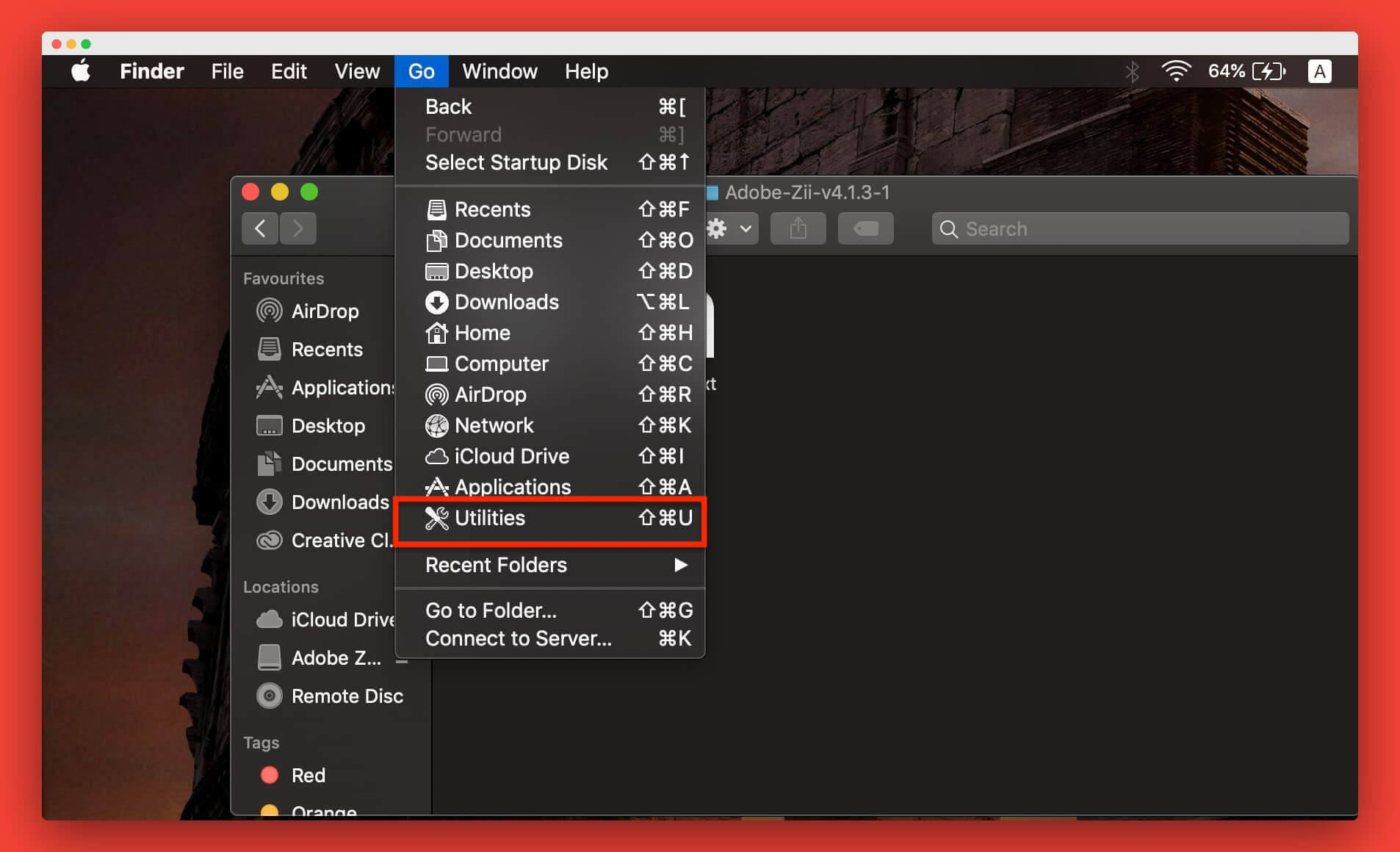
Task: Choose Connect to Server… menu item
Action: [x=550, y=638]
